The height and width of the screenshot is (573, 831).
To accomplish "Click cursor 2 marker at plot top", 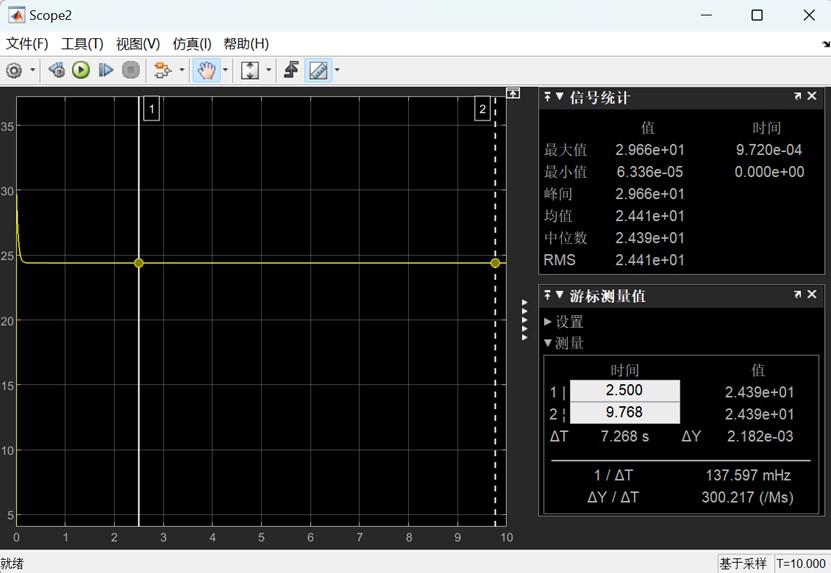I will click(483, 109).
